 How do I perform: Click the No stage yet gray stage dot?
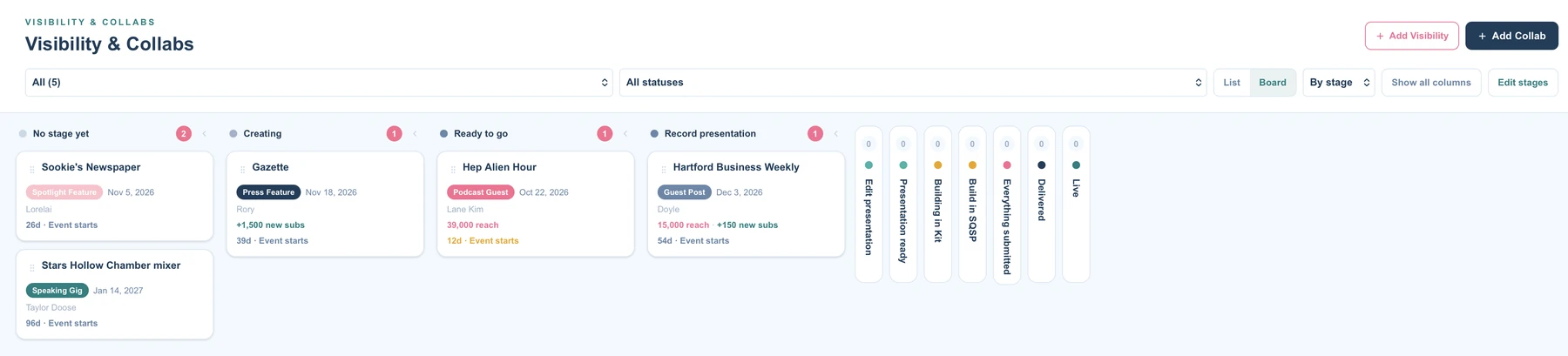(x=23, y=134)
